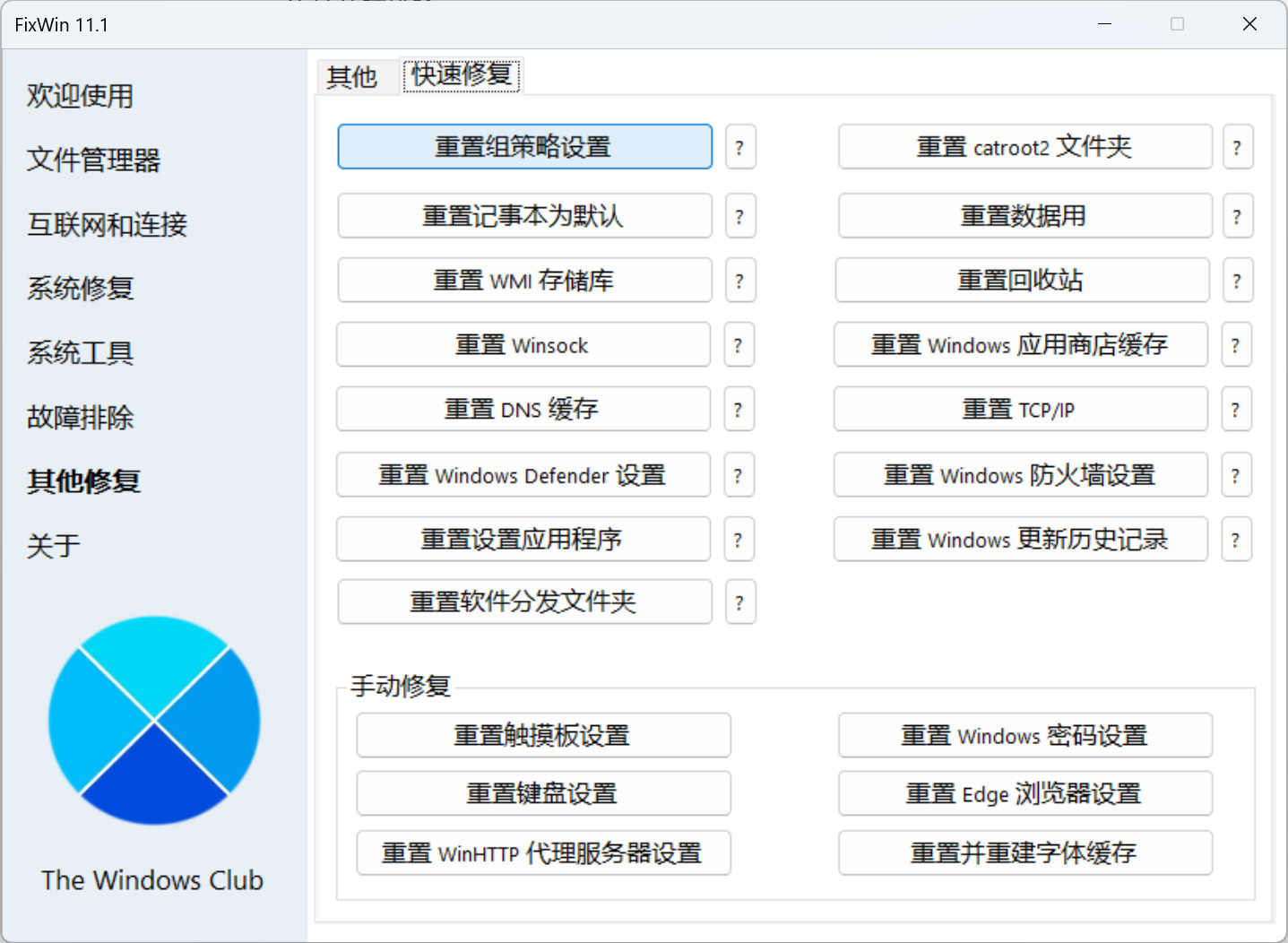The image size is (1288, 943).
Task: Click 重置 TCP/IP button
Action: pos(1020,409)
